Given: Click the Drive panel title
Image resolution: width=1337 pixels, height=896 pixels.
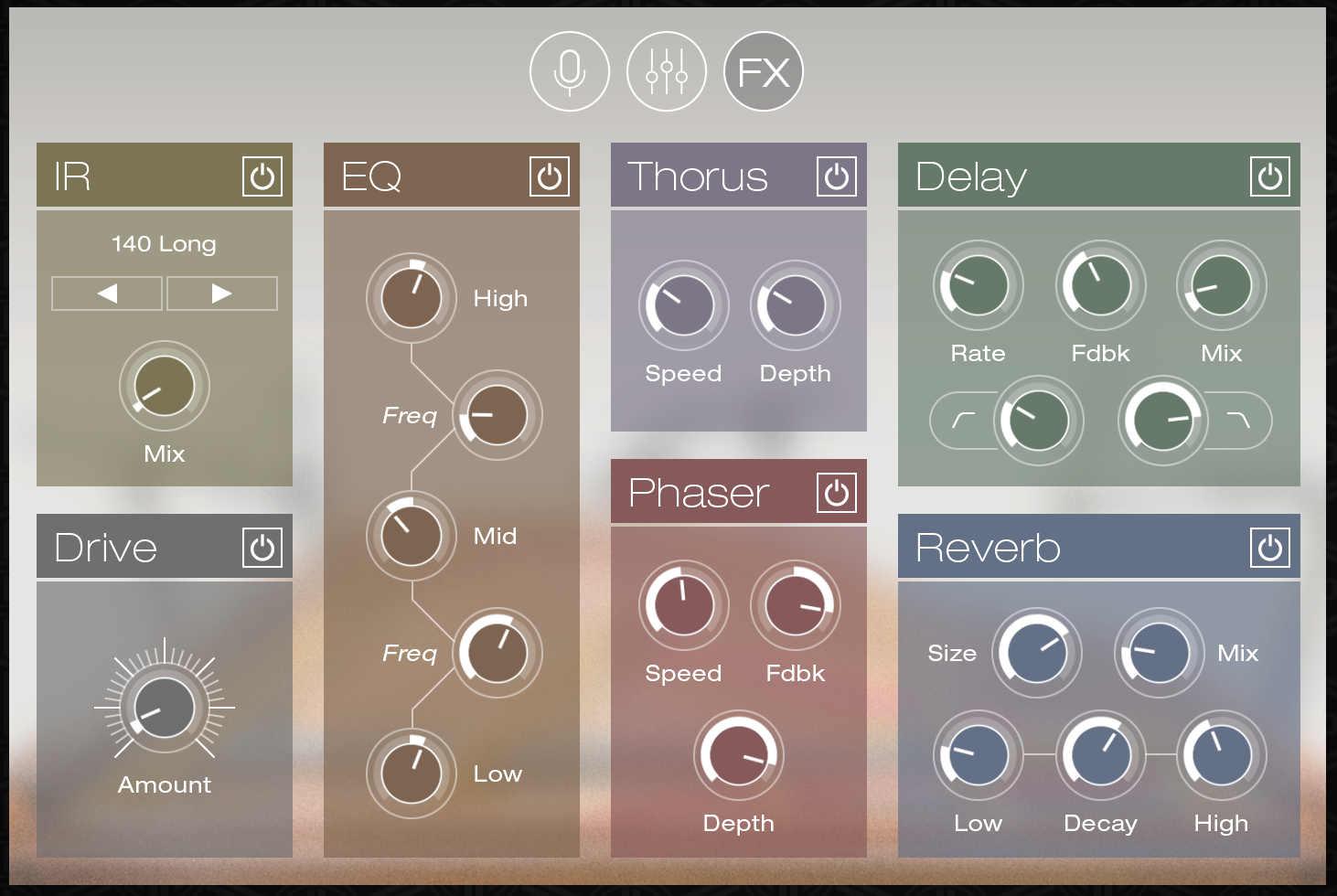Looking at the screenshot, I should [106, 548].
